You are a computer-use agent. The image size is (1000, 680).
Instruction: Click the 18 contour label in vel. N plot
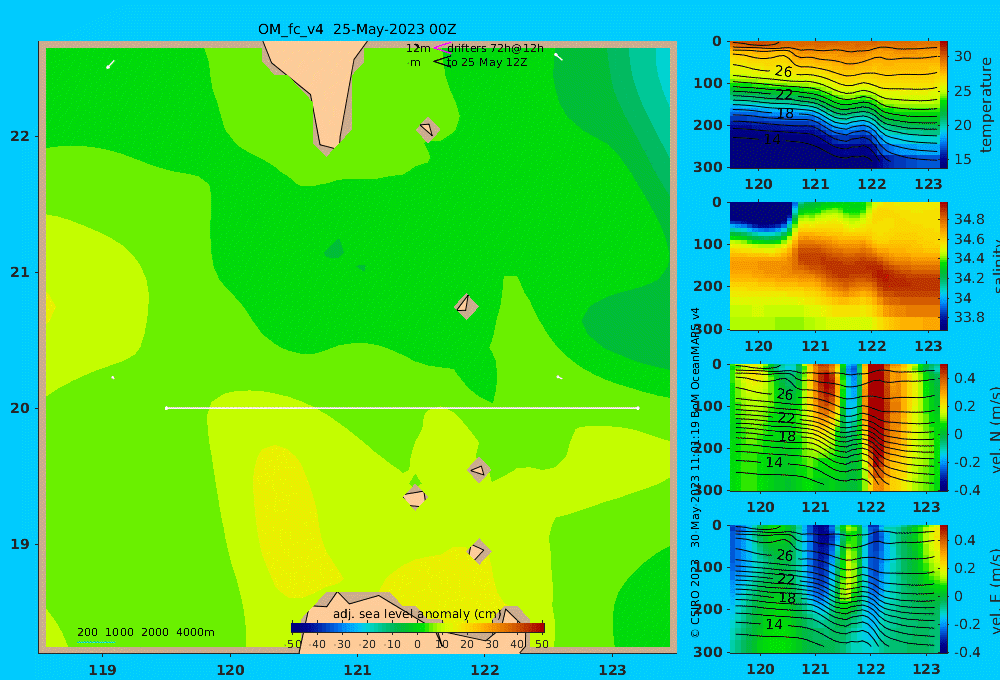pyautogui.click(x=787, y=437)
